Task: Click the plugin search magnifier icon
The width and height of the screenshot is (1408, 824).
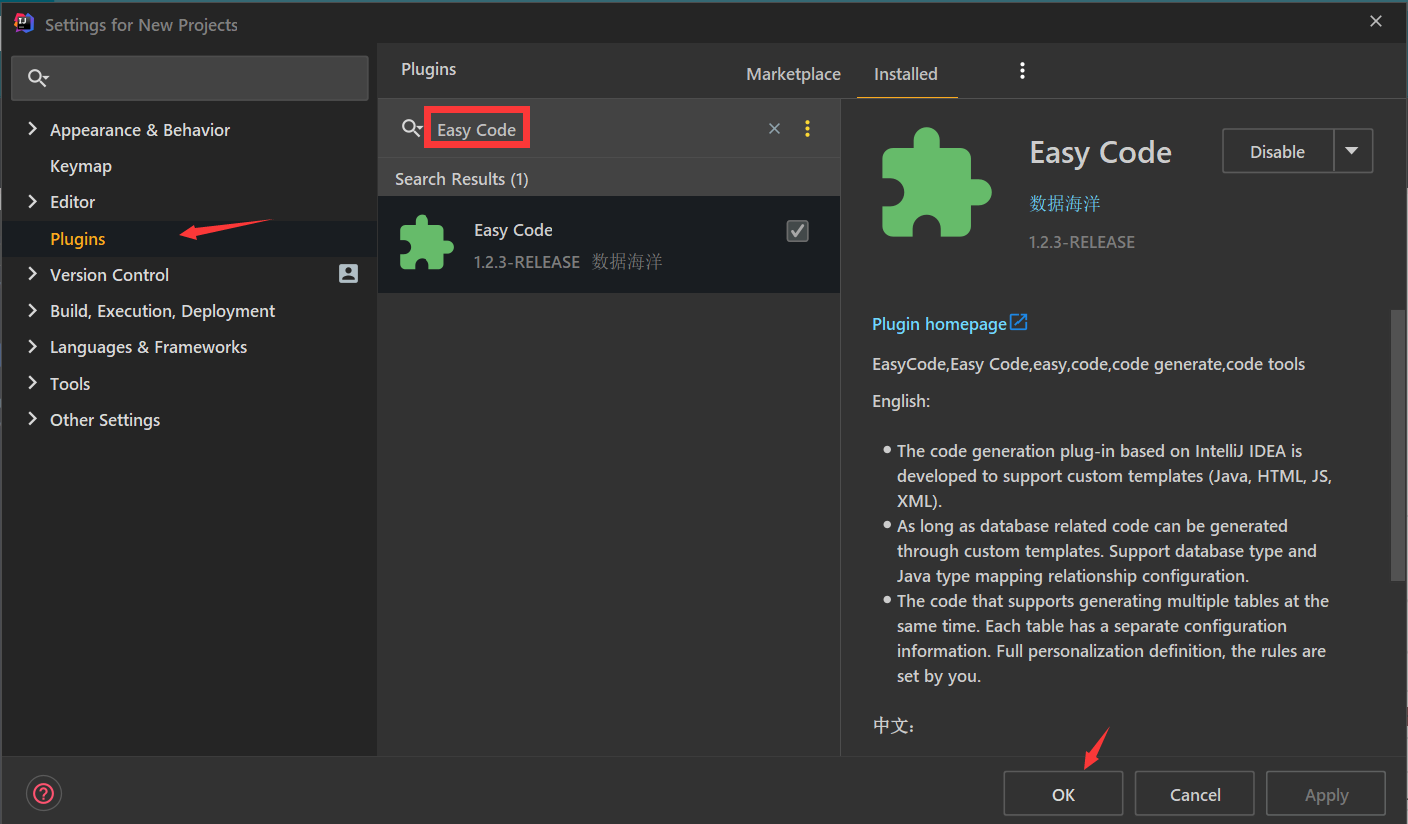Action: click(x=412, y=128)
